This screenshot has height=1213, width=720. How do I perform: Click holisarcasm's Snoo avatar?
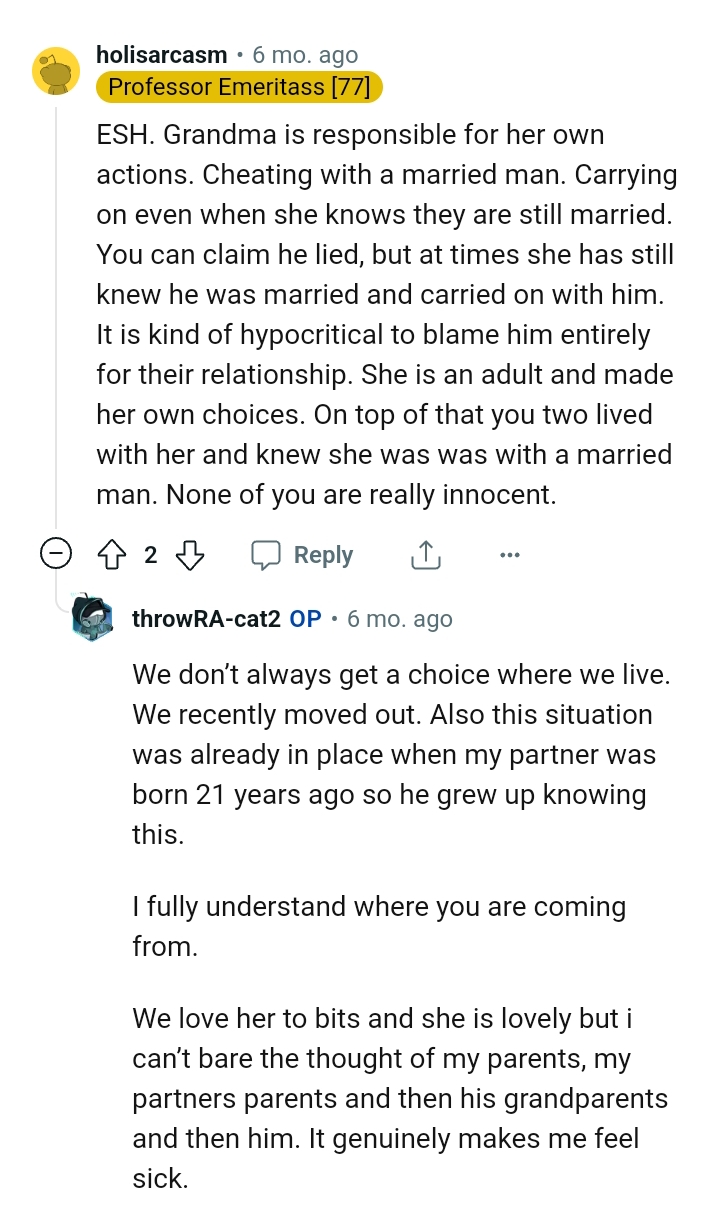(57, 71)
